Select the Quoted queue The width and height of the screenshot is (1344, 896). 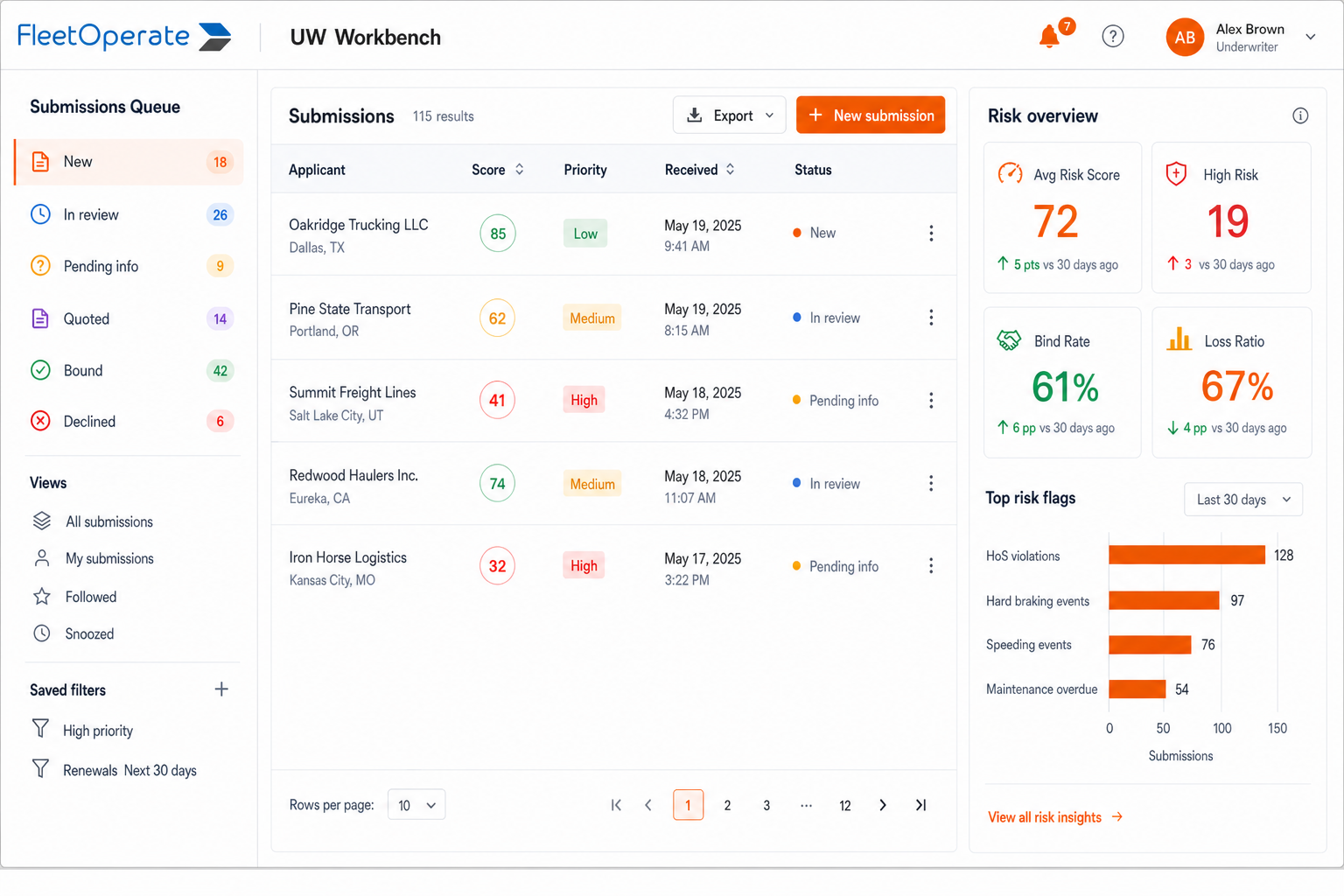point(129,318)
